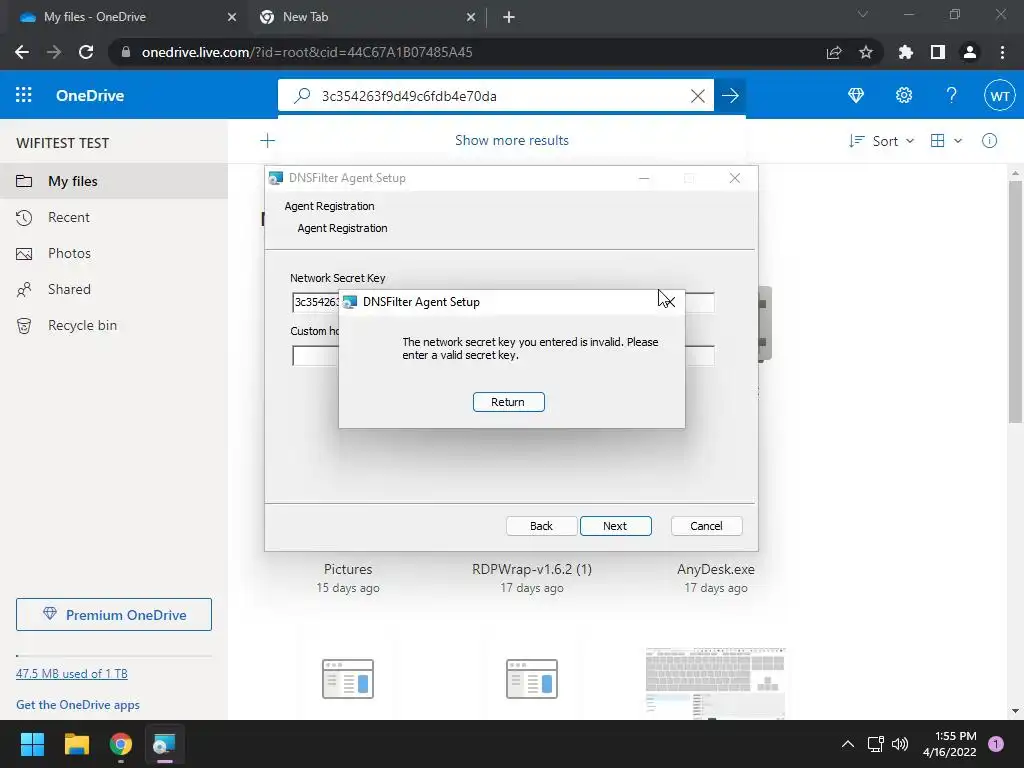Switch to the My files - OneDrive tab

click(x=124, y=17)
